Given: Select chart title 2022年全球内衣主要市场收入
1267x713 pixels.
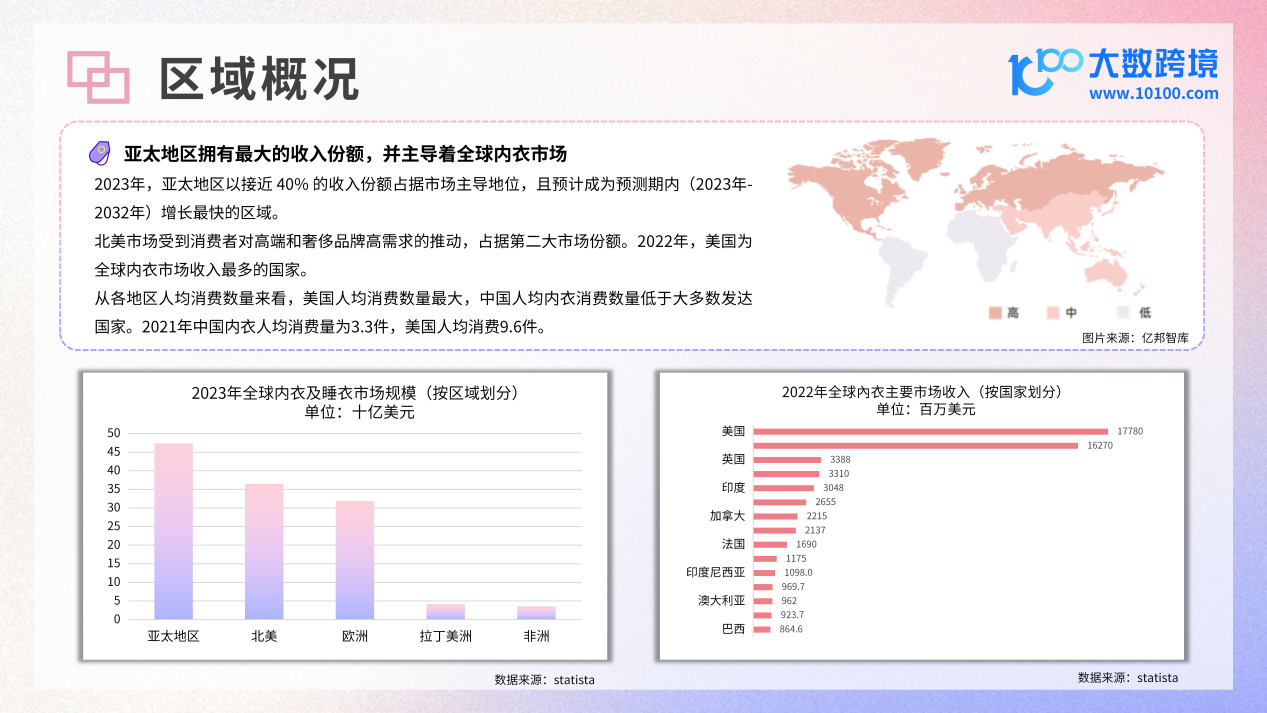Looking at the screenshot, I should tap(921, 392).
